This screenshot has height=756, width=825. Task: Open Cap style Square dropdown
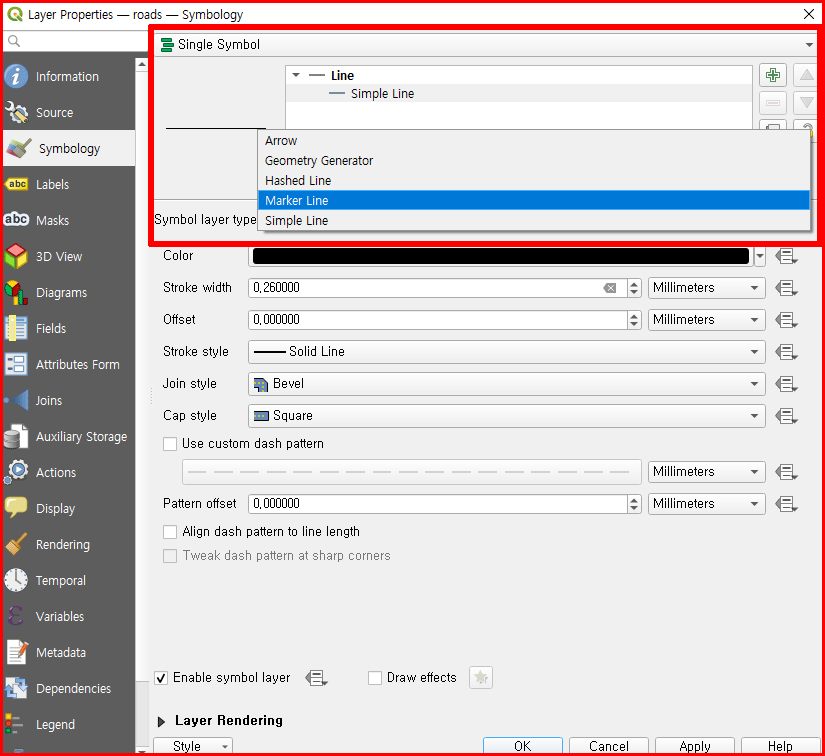pyautogui.click(x=507, y=416)
